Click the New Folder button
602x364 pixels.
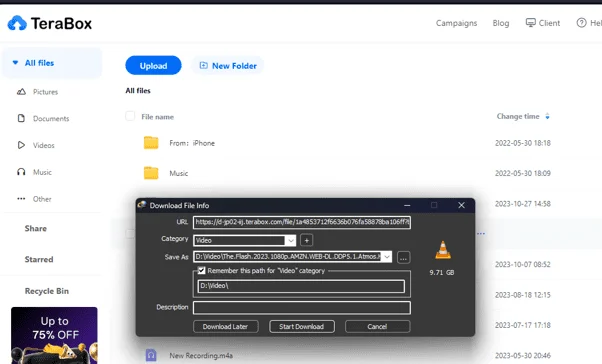[x=228, y=66]
